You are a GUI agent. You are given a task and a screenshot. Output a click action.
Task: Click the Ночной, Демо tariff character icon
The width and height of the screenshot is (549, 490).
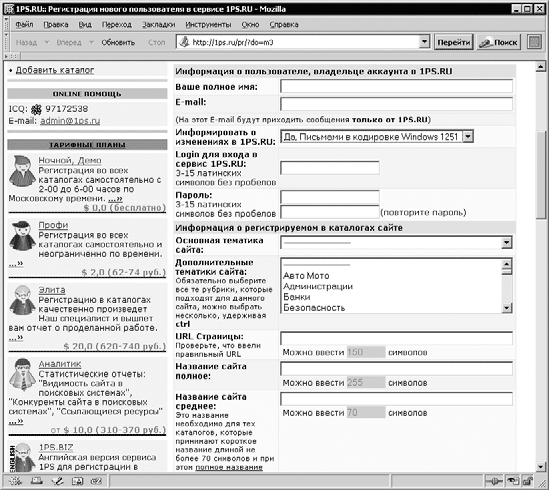22,171
